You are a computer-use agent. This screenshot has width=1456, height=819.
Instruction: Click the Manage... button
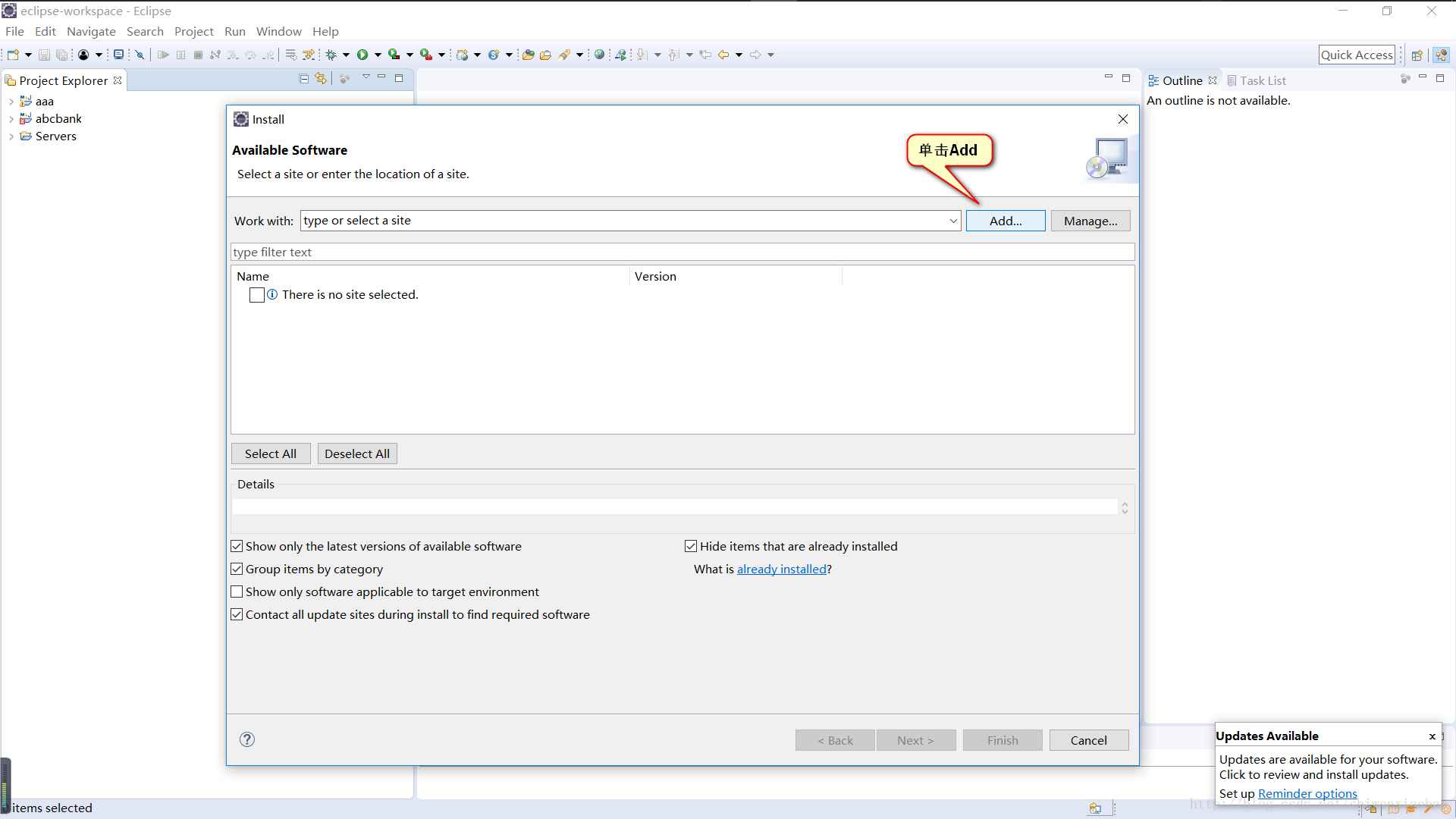point(1090,221)
